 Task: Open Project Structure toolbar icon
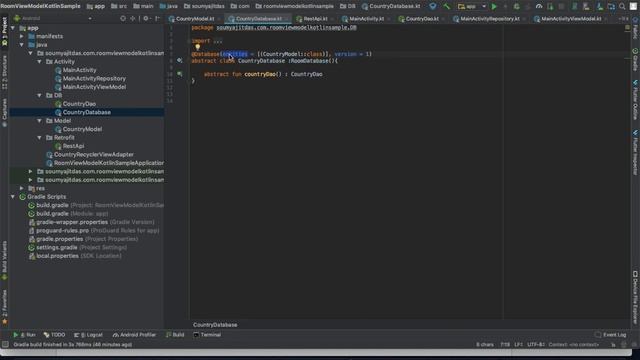tap(611, 6)
